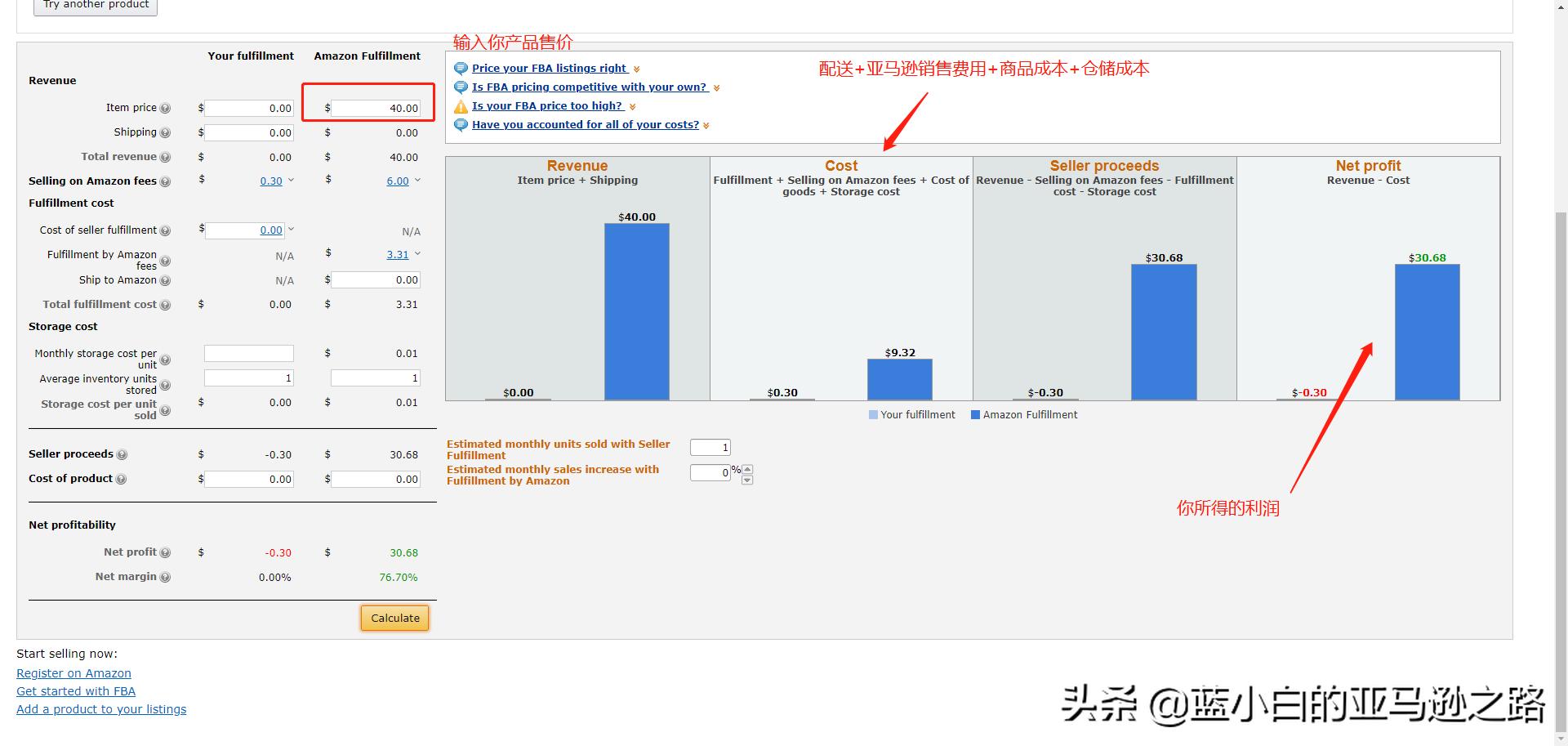Click the help icon next to Net margin
Viewport: 1568px width, 746px height.
coord(166,577)
